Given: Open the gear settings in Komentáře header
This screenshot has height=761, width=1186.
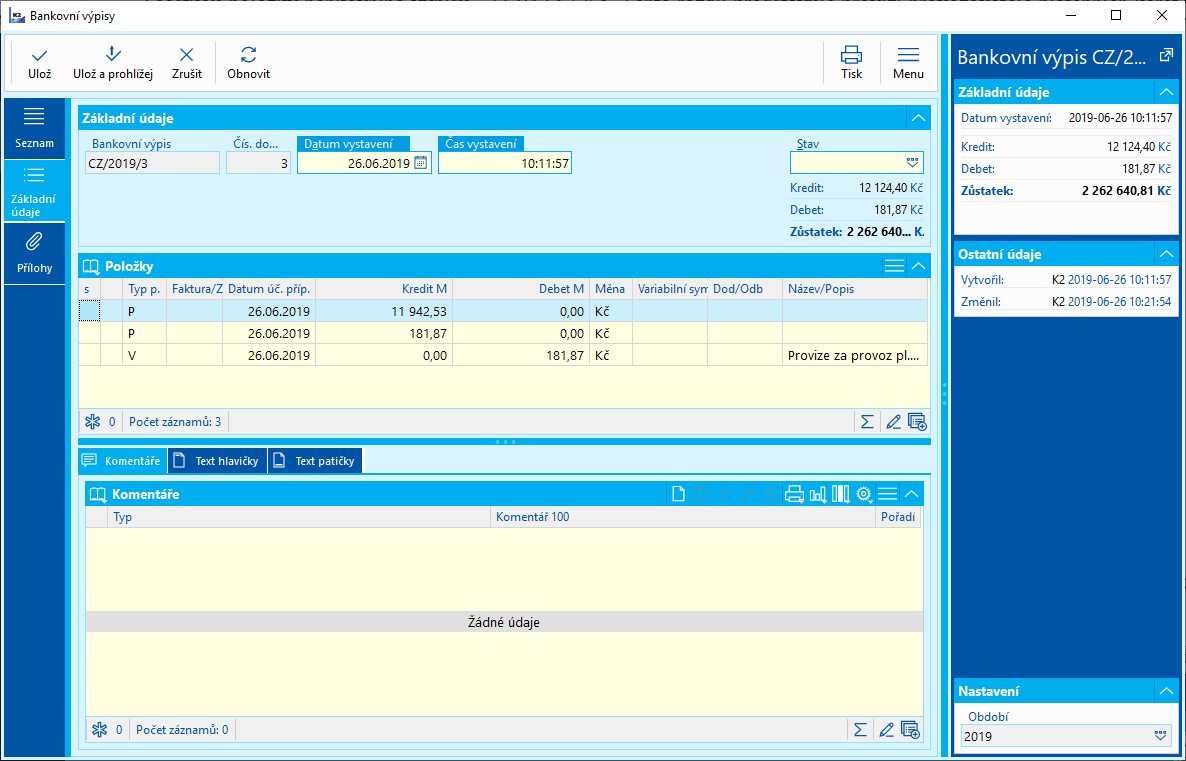Looking at the screenshot, I should pyautogui.click(x=864, y=494).
